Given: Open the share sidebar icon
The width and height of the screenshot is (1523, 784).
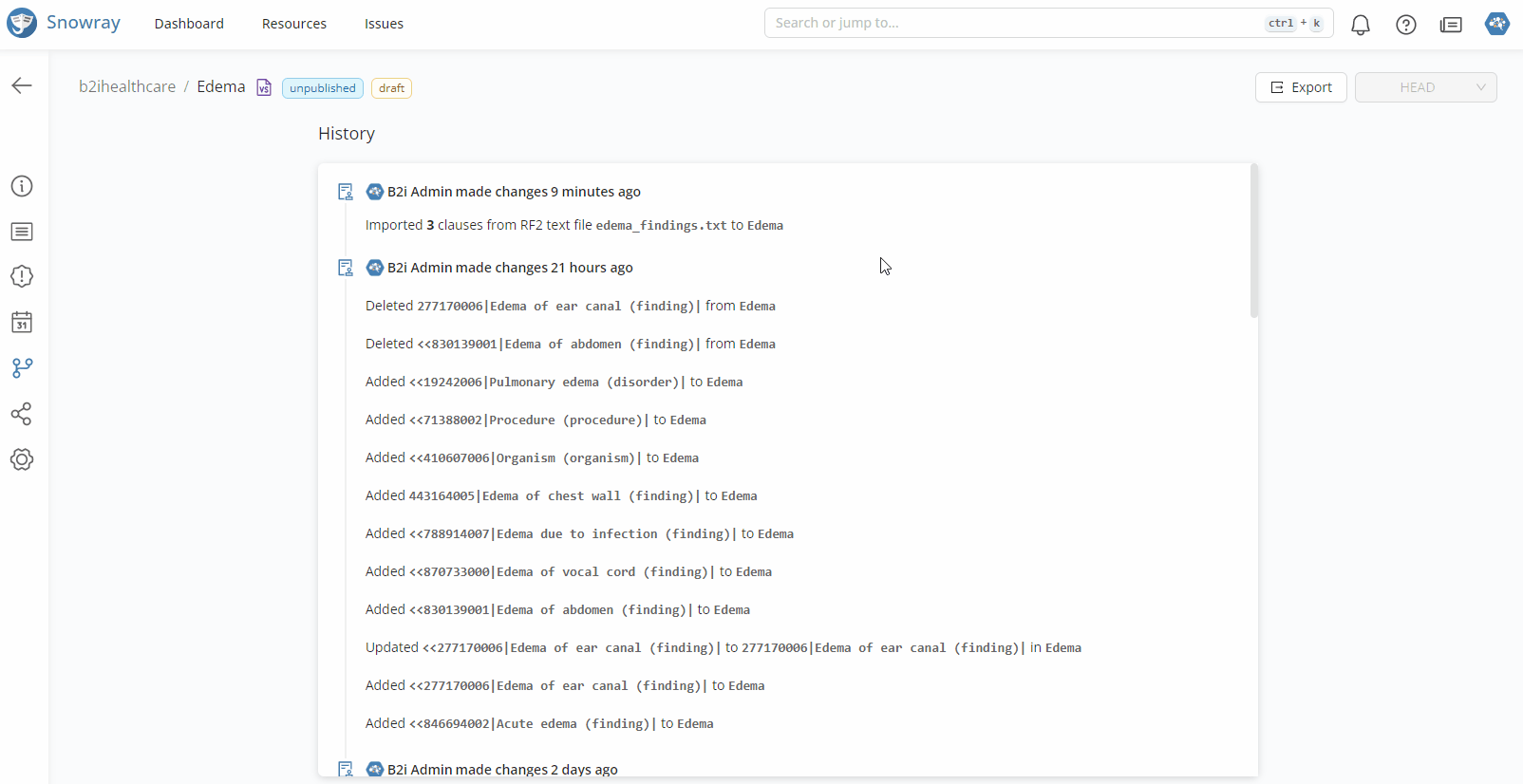Looking at the screenshot, I should click(x=22, y=414).
